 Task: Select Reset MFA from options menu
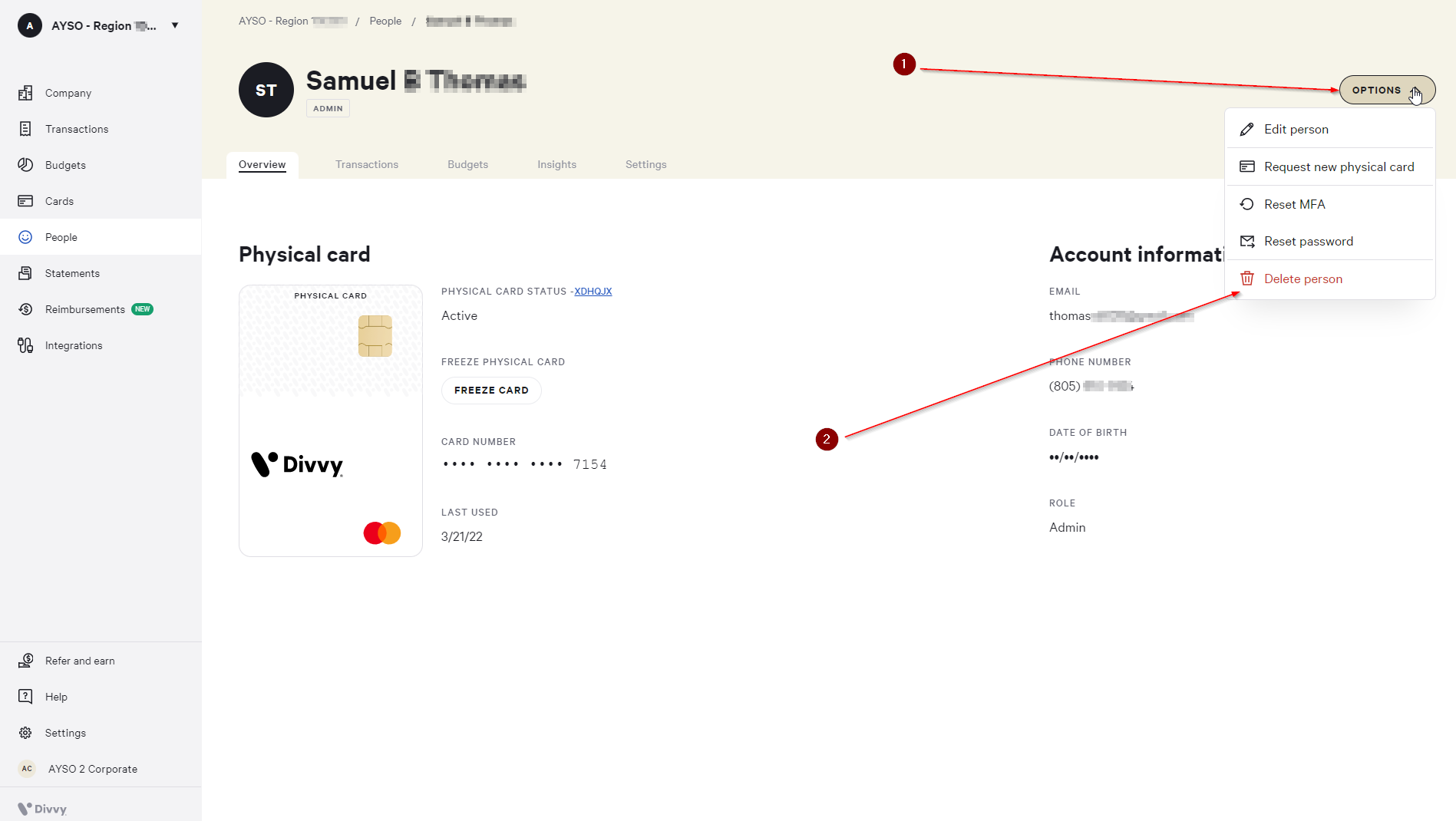(x=1294, y=204)
